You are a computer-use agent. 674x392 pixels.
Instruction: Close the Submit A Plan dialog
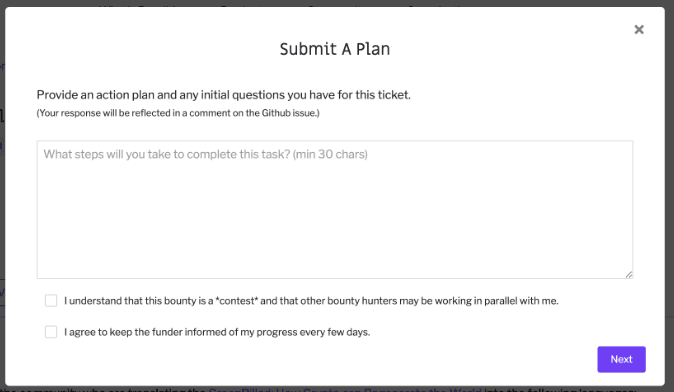coord(639,29)
